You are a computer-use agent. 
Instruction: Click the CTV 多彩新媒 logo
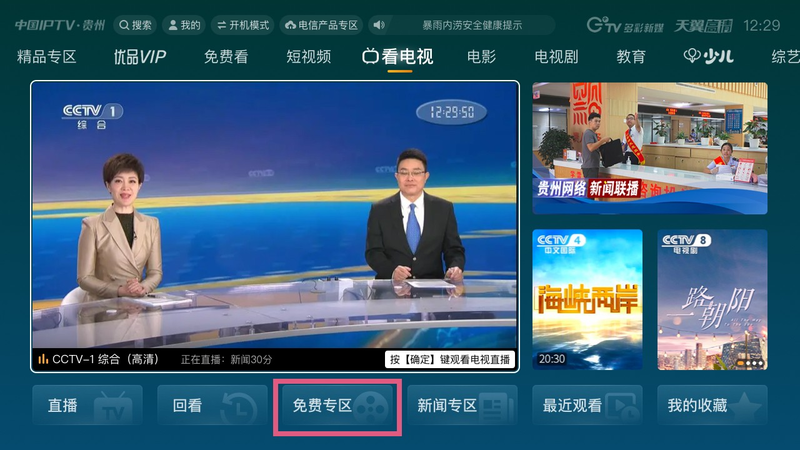[625, 25]
